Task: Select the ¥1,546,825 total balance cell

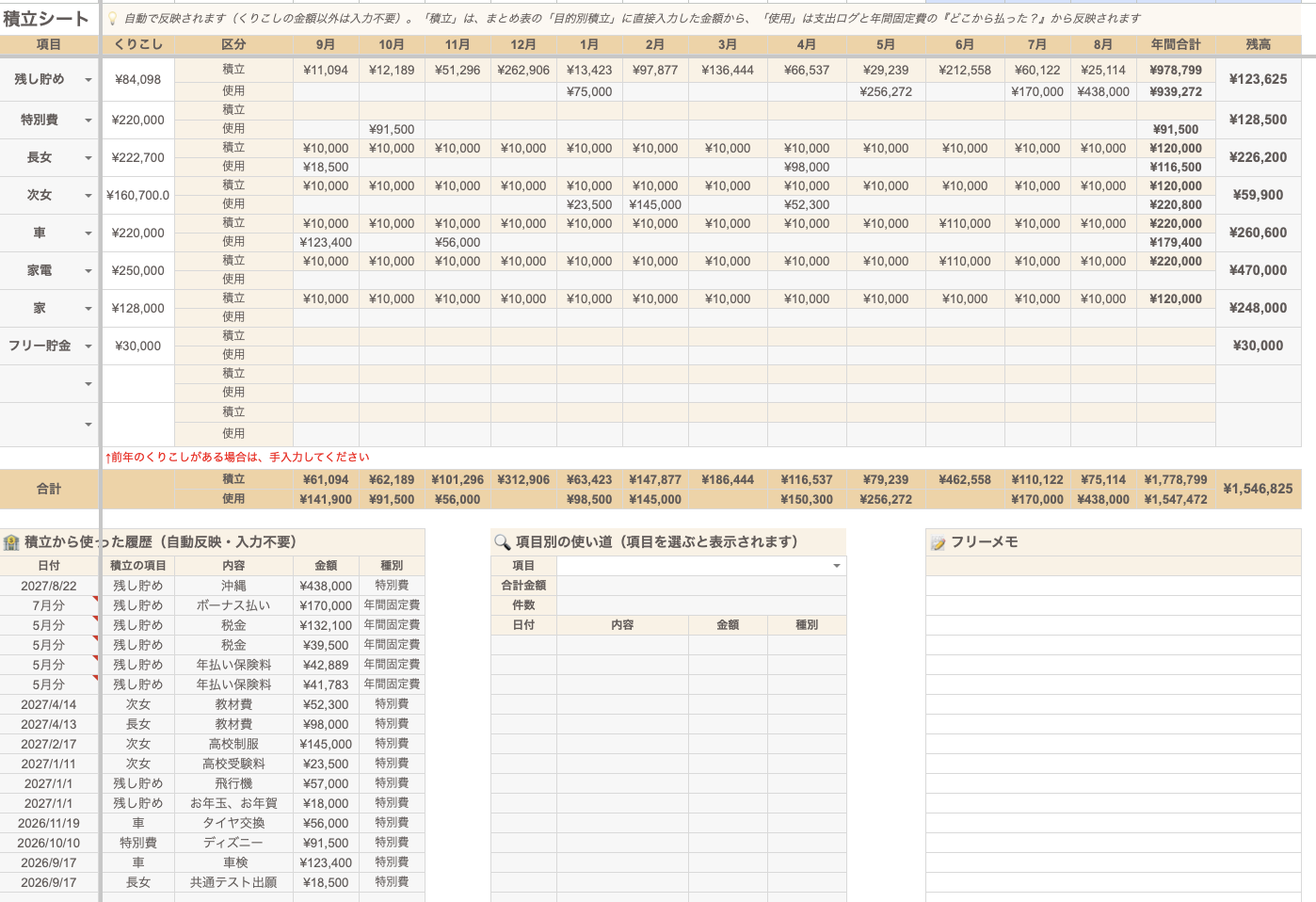Action: (x=1259, y=489)
